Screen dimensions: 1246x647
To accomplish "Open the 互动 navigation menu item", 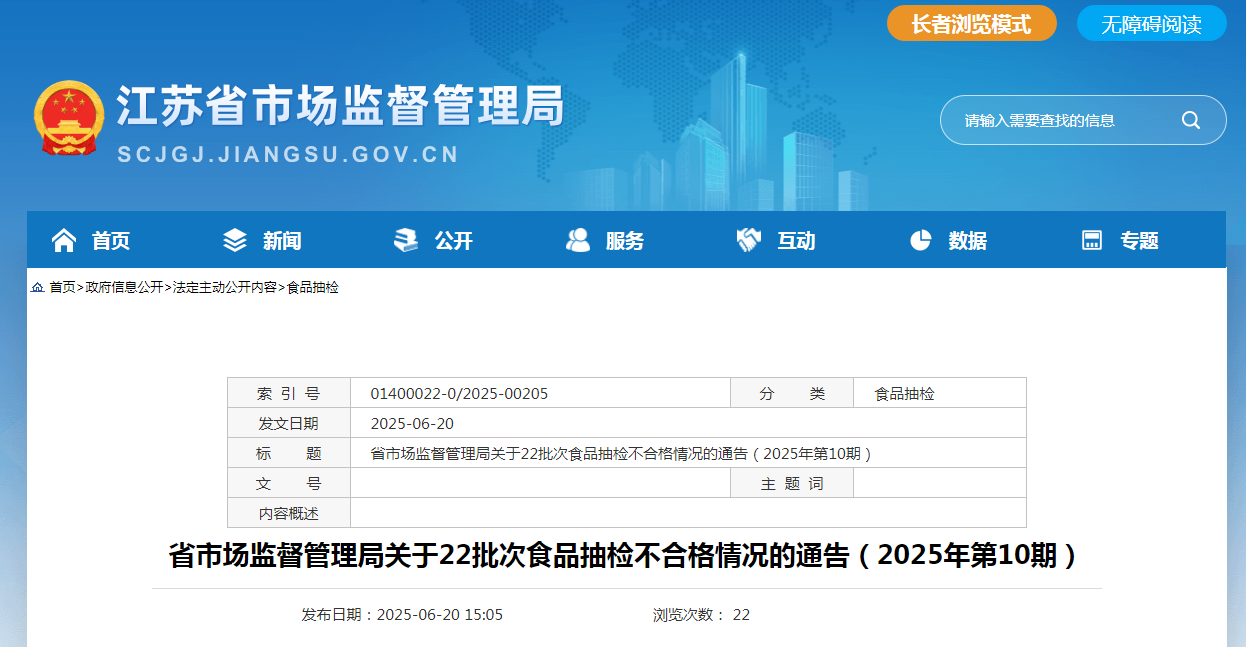I will [x=796, y=240].
